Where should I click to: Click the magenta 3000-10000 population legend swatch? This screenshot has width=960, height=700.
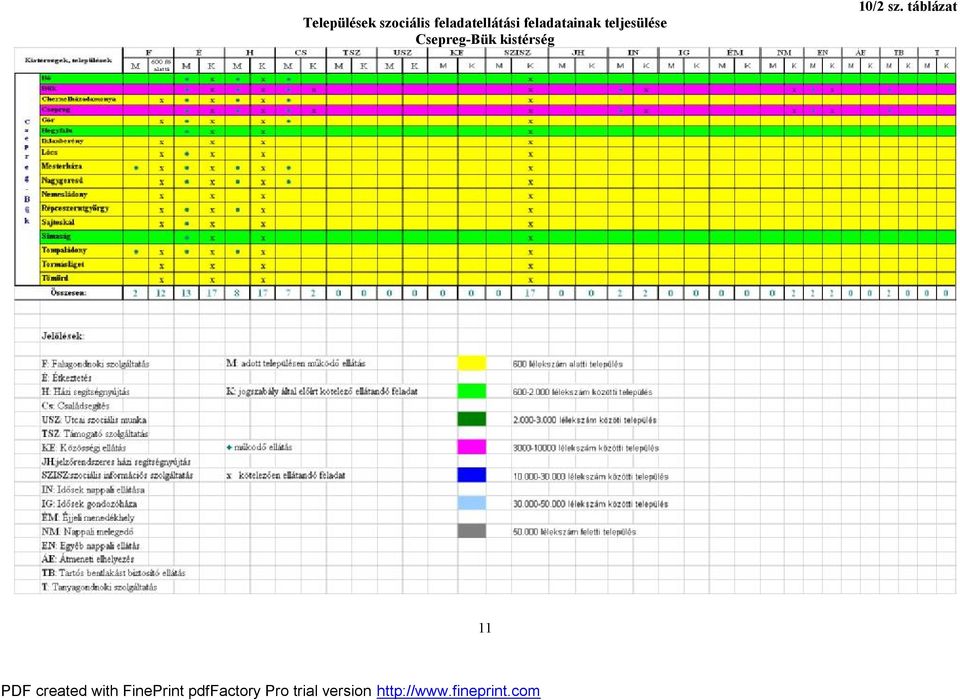click(471, 447)
